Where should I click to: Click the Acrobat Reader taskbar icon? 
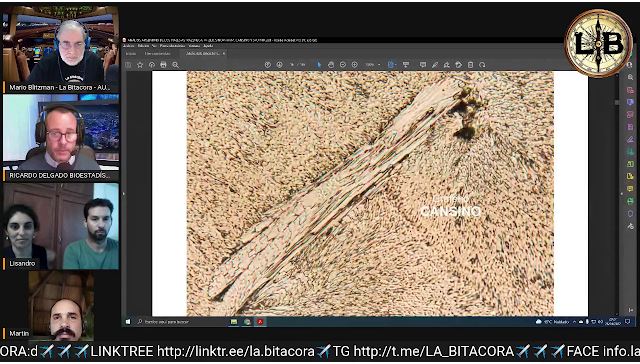[x=260, y=322]
